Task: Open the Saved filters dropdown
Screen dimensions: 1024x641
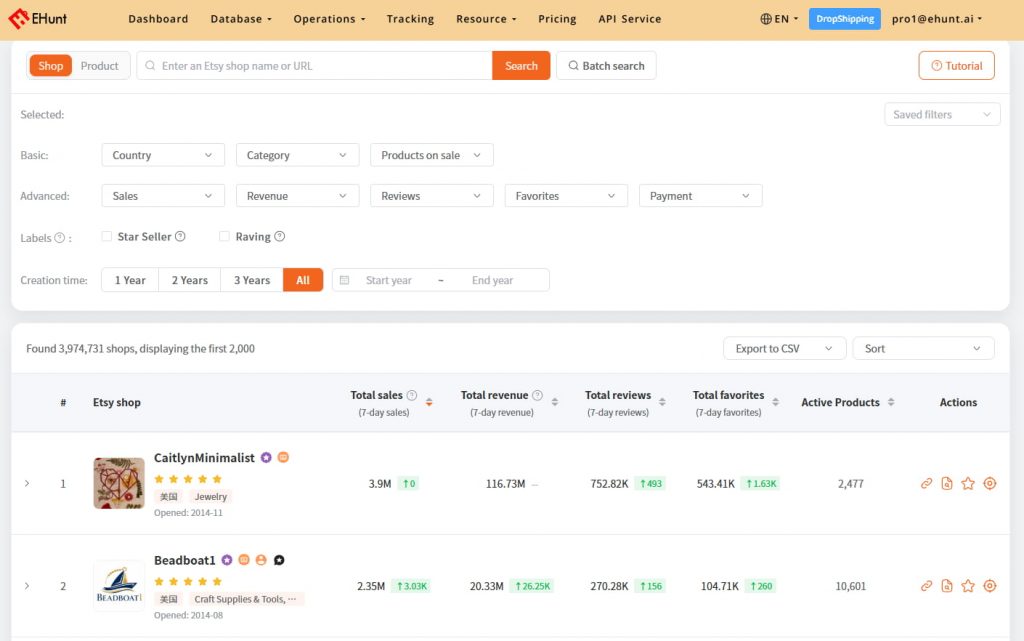Action: [942, 114]
